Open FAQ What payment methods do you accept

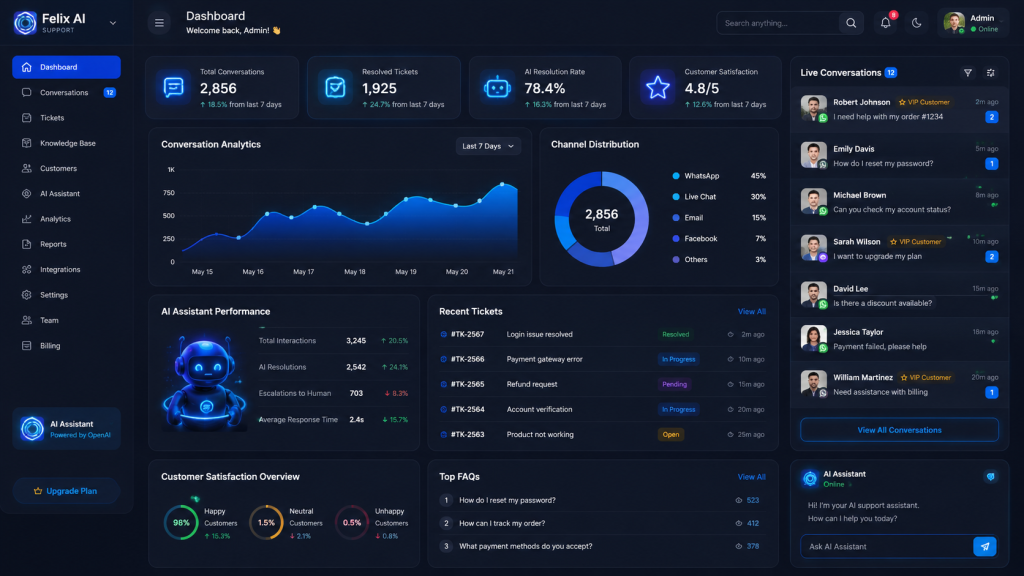[x=602, y=547]
